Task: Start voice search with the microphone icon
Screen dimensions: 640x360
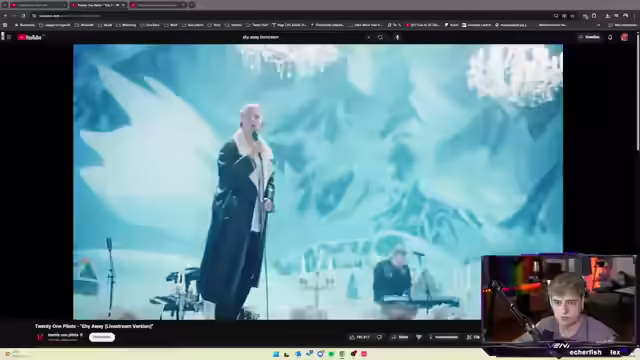Action: click(397, 37)
